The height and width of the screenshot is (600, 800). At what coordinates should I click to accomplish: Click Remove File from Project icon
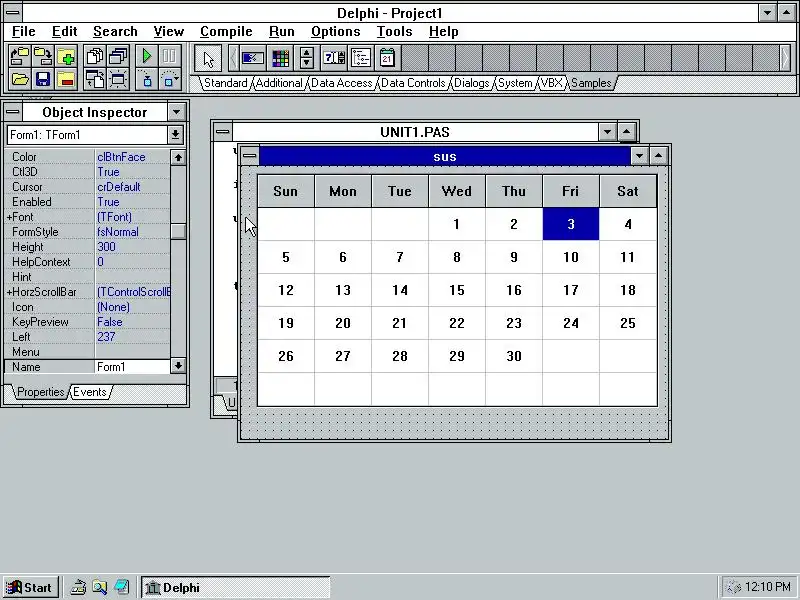(x=66, y=80)
